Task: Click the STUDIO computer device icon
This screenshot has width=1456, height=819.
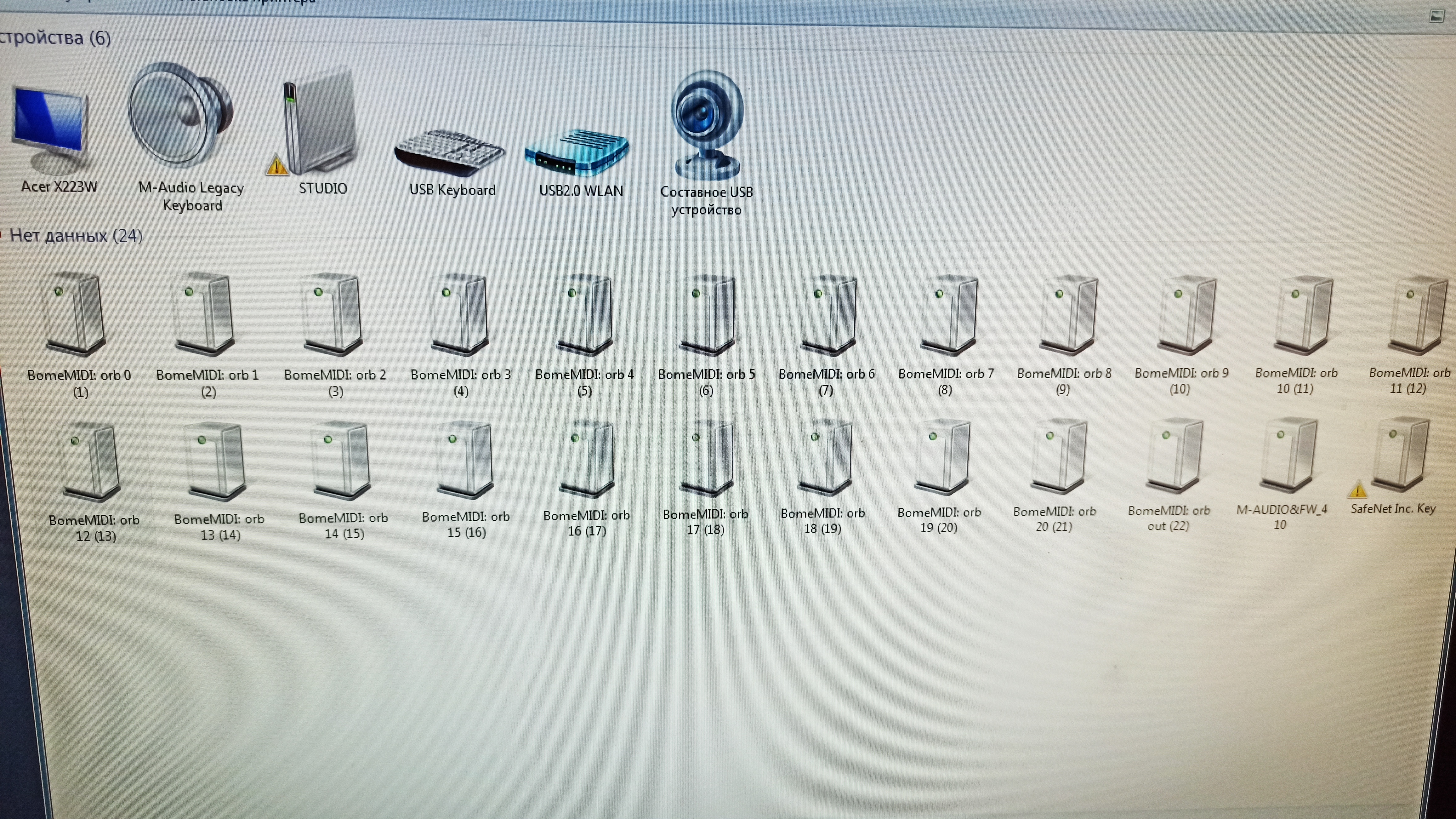Action: pos(319,122)
